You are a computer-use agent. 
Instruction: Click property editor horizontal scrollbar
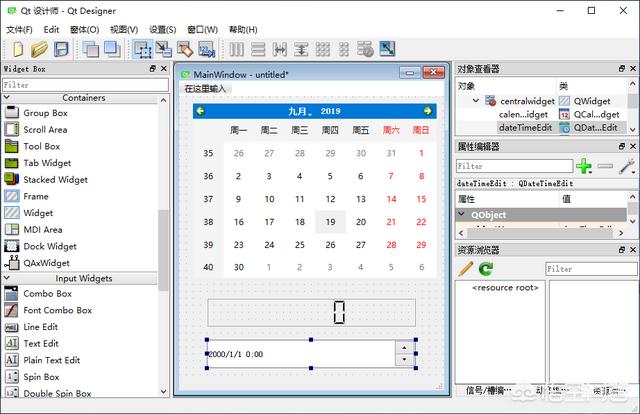pos(541,233)
